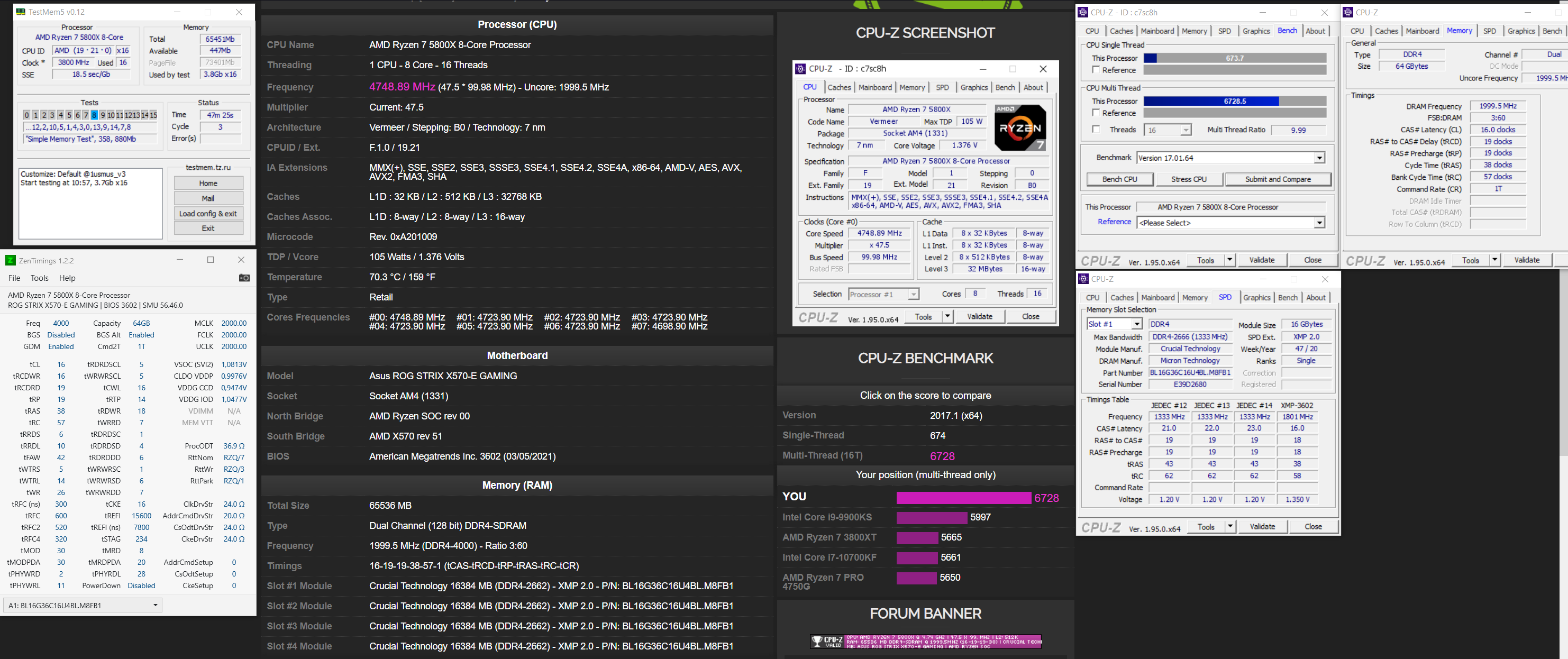
Task: Switch to the Mainboard tab in Bench window
Action: pos(1157,31)
